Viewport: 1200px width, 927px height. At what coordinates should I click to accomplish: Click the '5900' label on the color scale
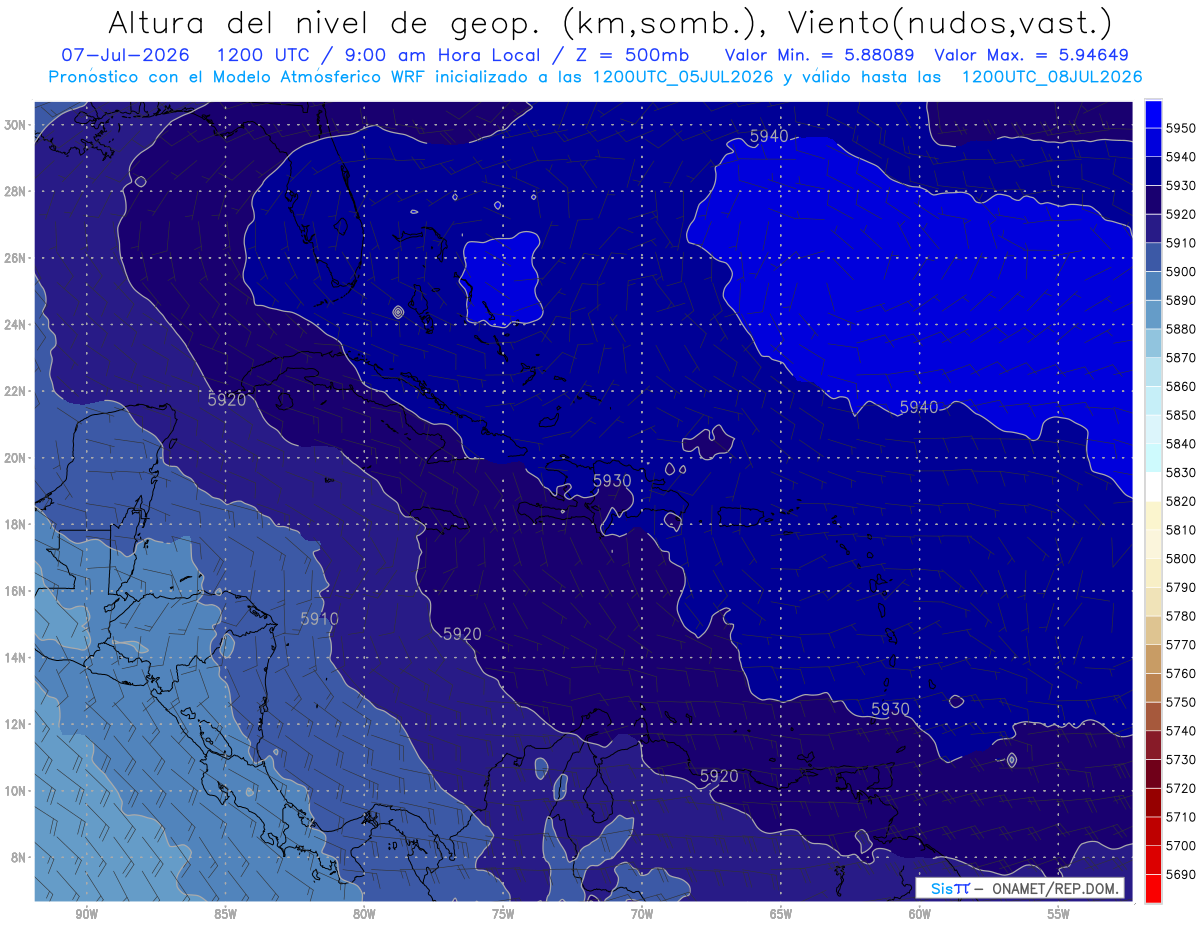coord(1181,272)
